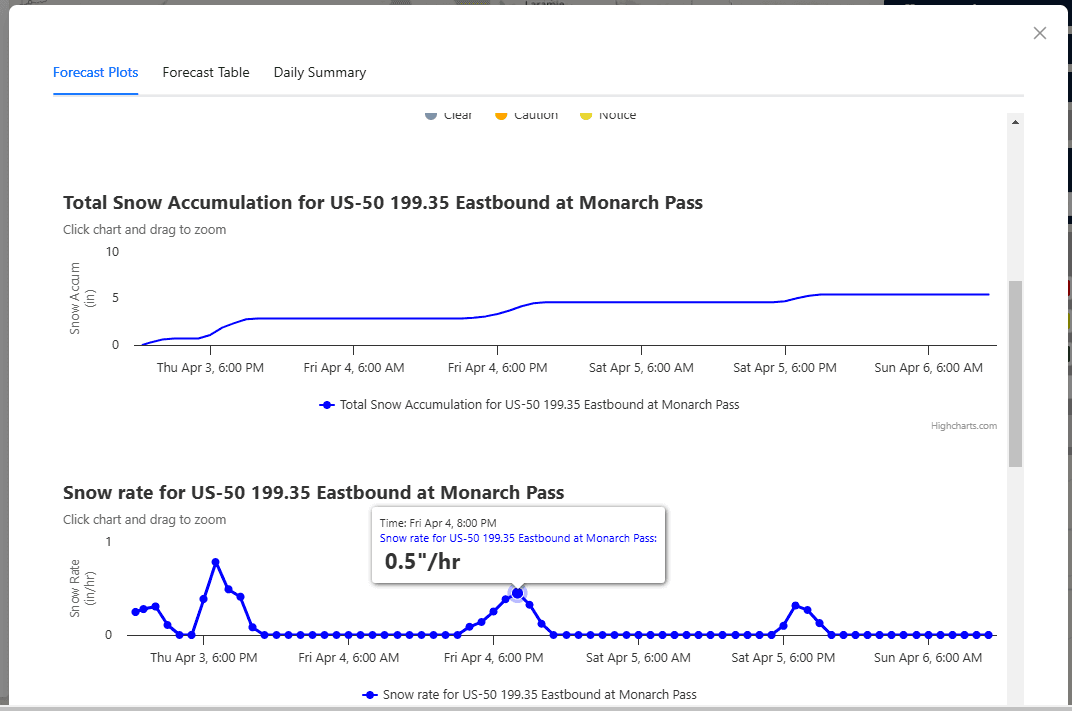Click the yellow Notice legend dot
The height and width of the screenshot is (711, 1072).
coord(586,115)
